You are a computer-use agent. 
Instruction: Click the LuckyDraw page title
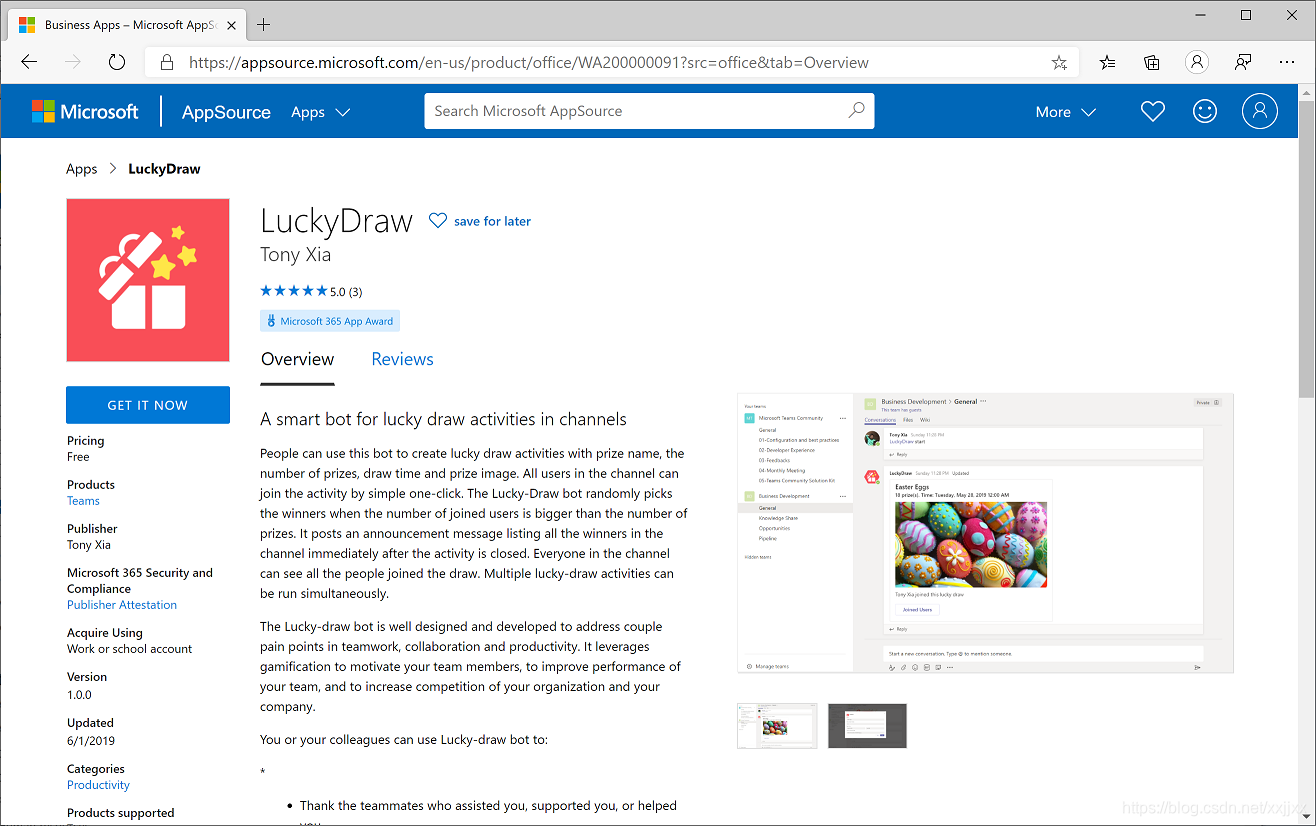(x=336, y=220)
